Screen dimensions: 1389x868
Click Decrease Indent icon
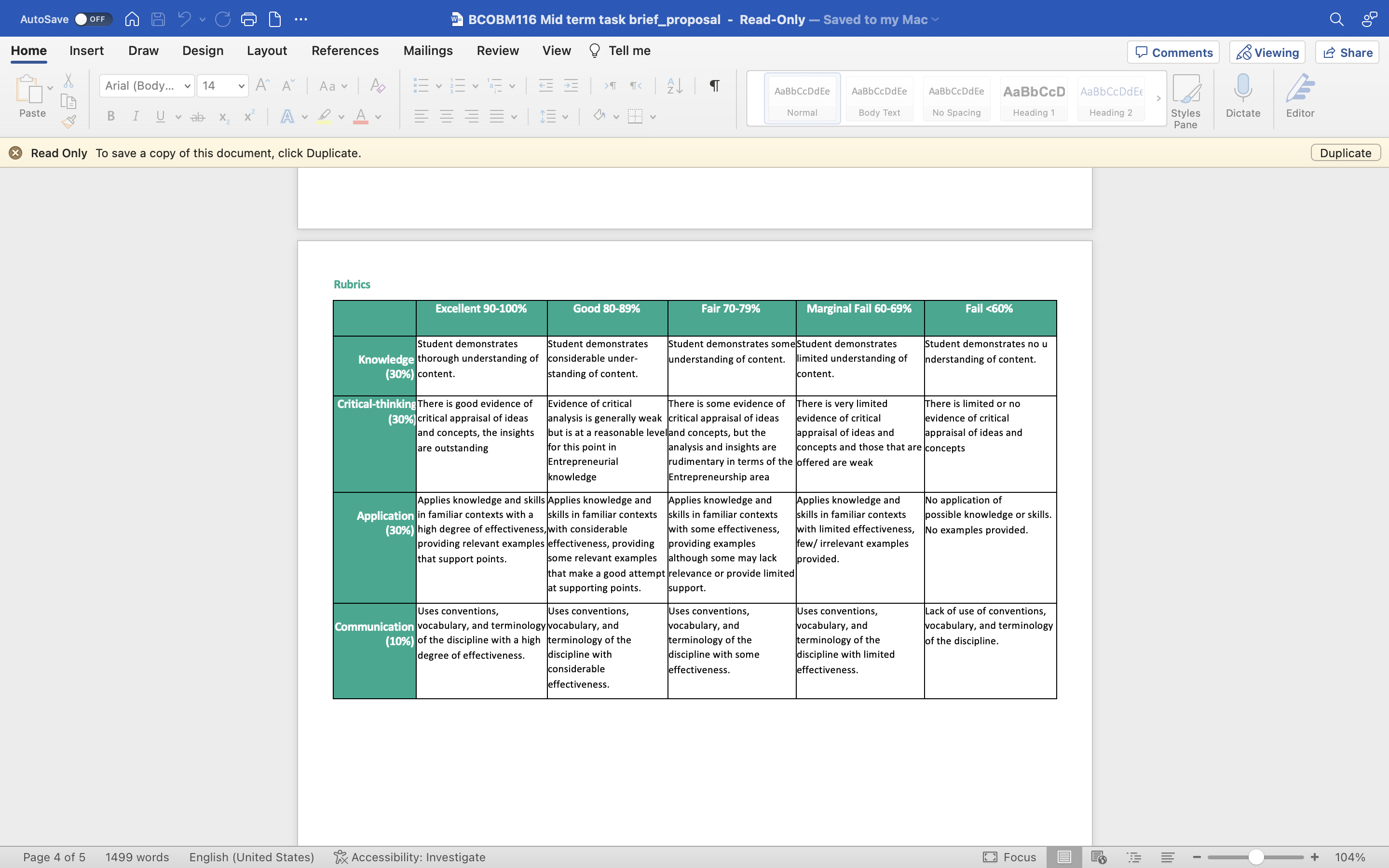[545, 85]
